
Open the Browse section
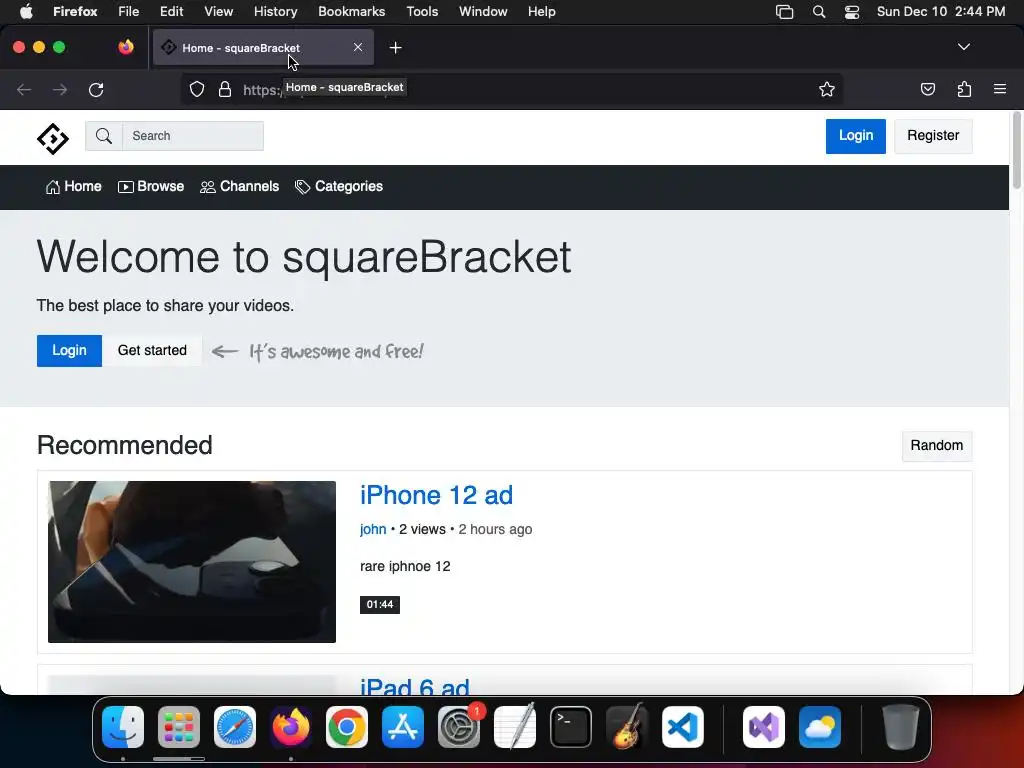click(x=151, y=187)
